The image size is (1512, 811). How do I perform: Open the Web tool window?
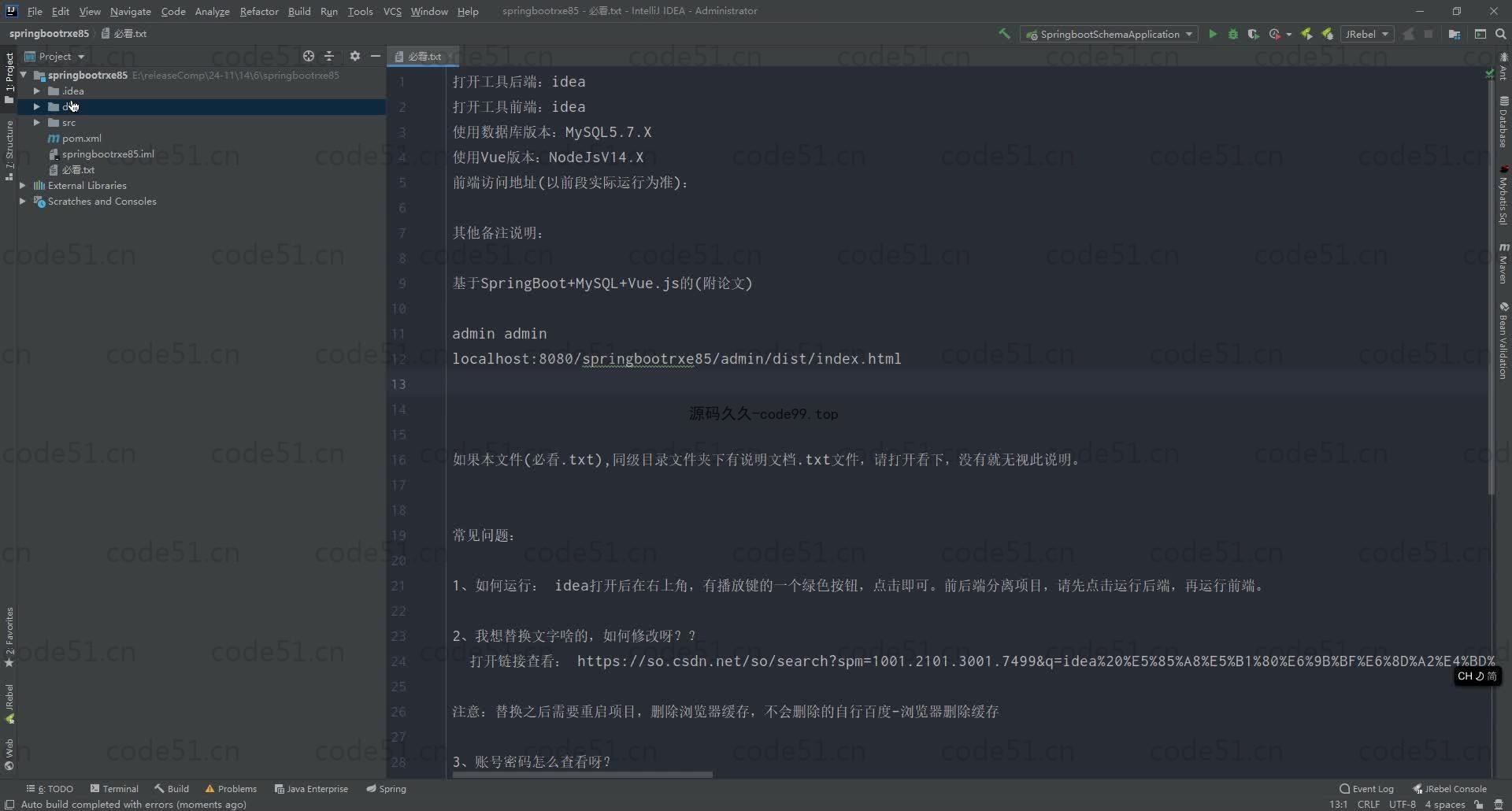tap(9, 754)
